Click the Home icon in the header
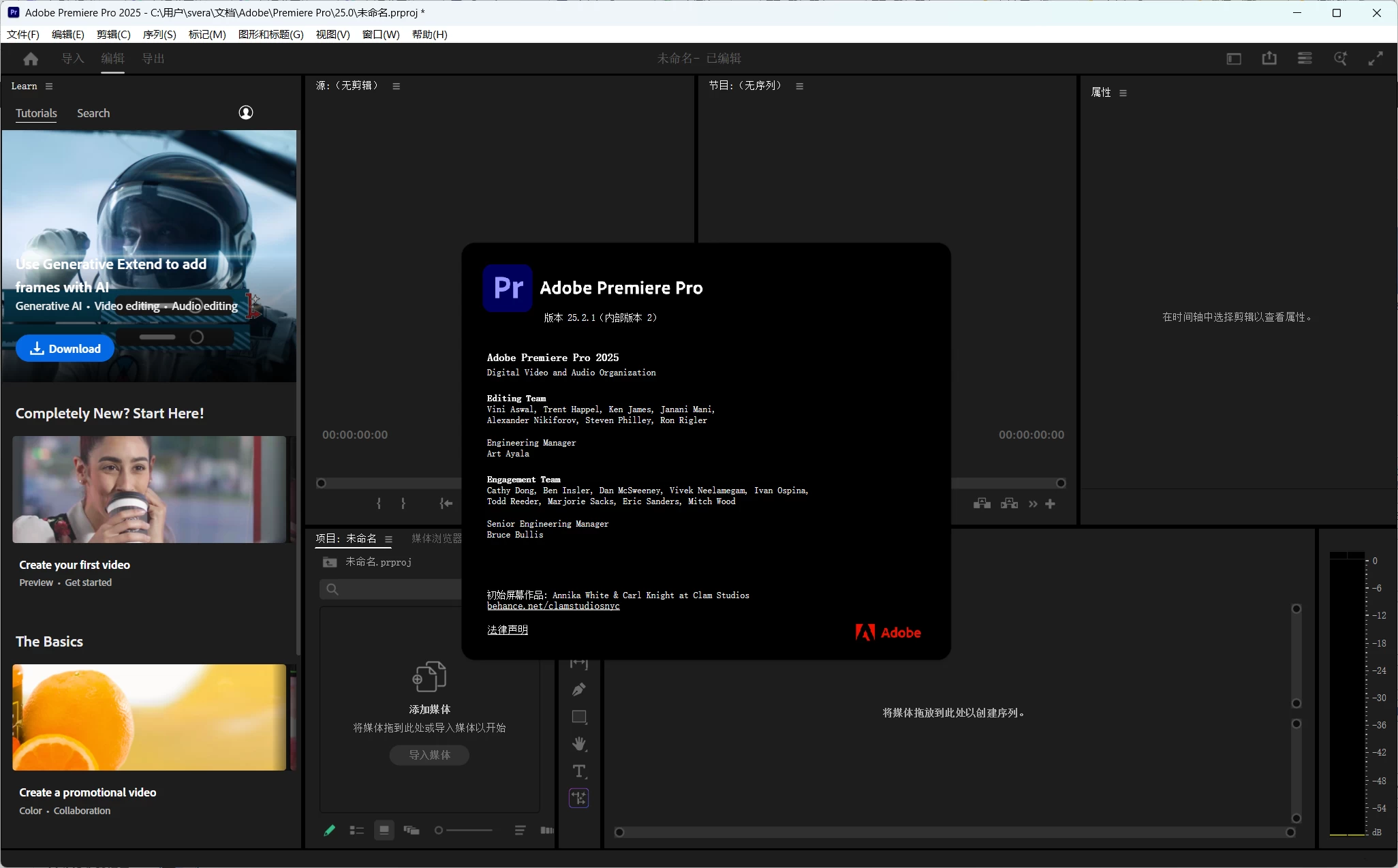Screen dimensions: 1398x868 point(30,59)
